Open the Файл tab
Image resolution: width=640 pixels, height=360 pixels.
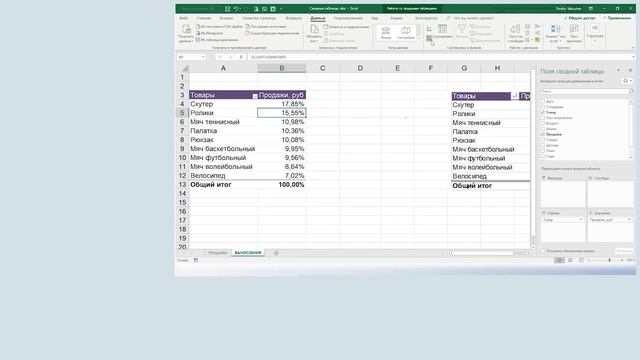click(x=184, y=18)
